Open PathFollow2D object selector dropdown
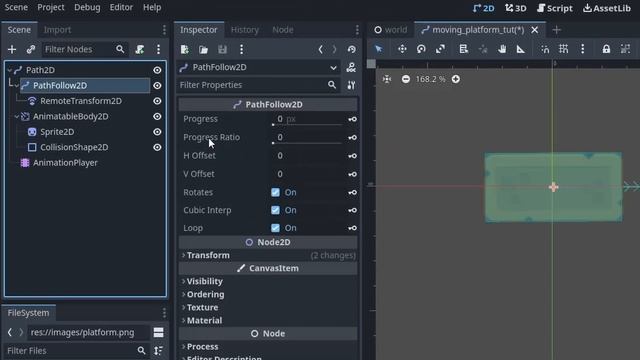The image size is (640, 360). coord(259,67)
